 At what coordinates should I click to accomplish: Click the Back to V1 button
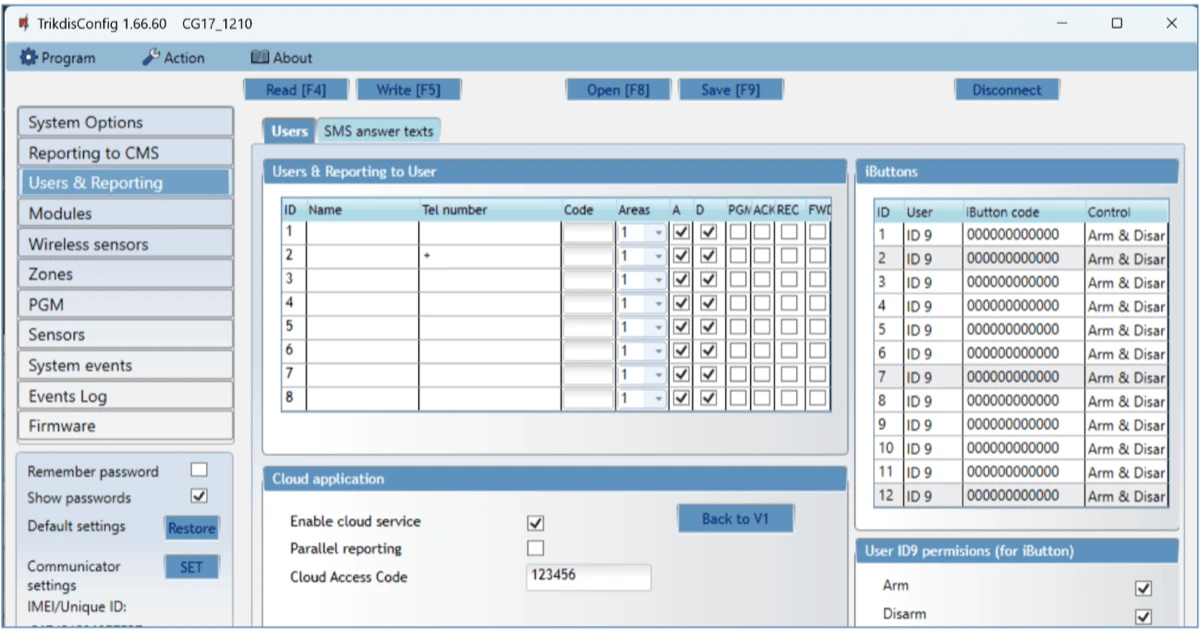[x=735, y=519]
